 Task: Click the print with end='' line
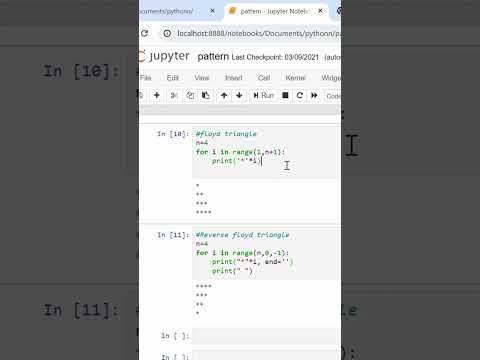coord(253,262)
